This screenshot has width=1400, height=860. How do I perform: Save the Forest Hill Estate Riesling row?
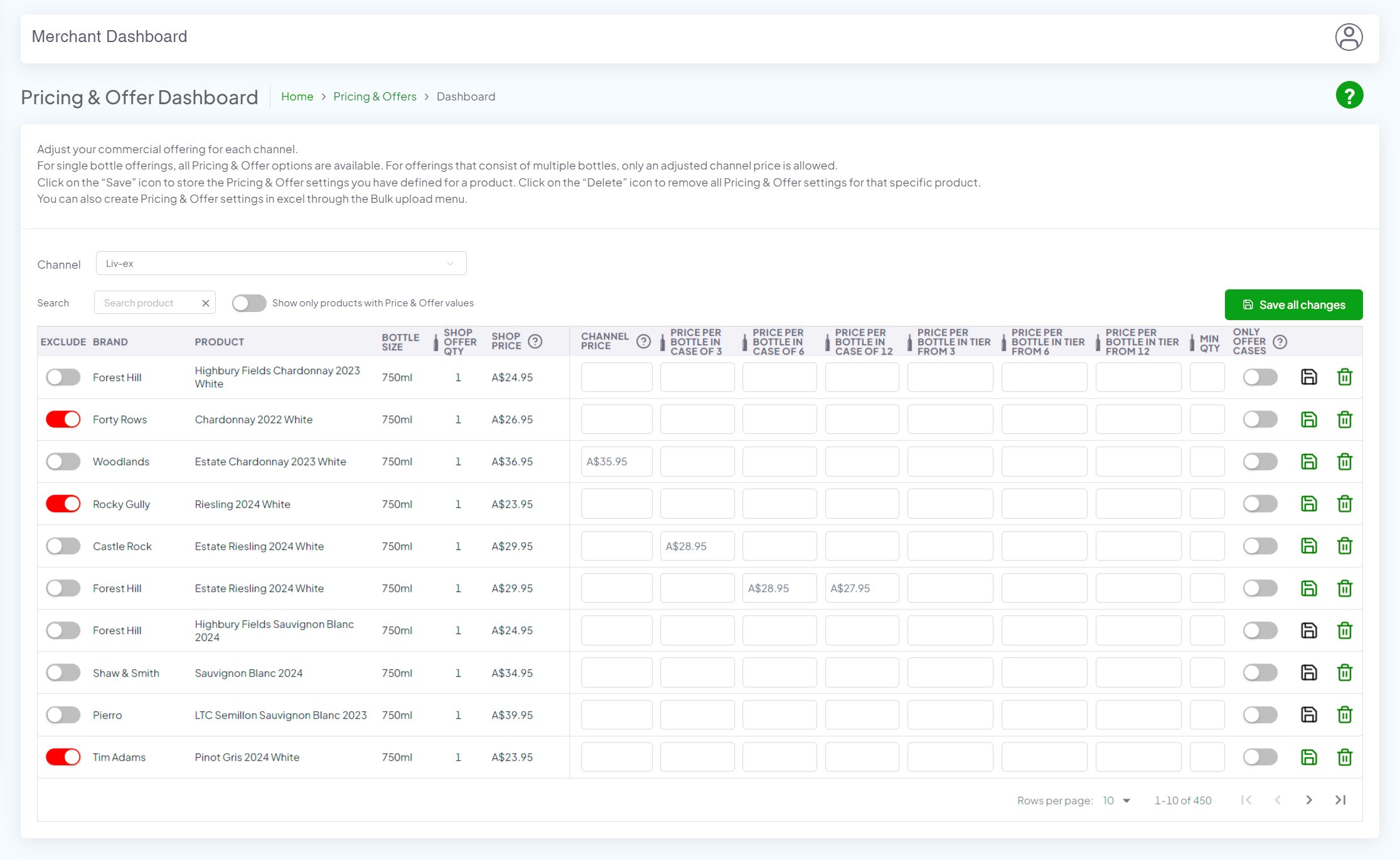(x=1309, y=588)
